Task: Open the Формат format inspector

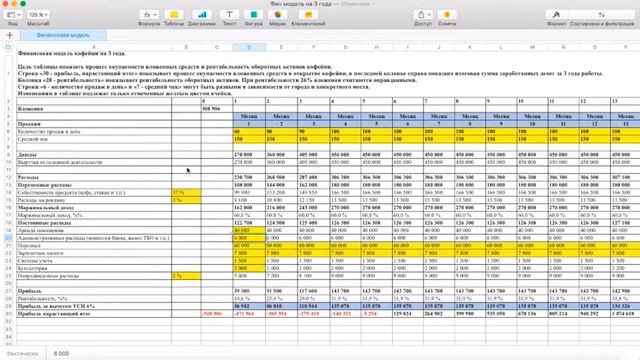Action: click(x=556, y=15)
